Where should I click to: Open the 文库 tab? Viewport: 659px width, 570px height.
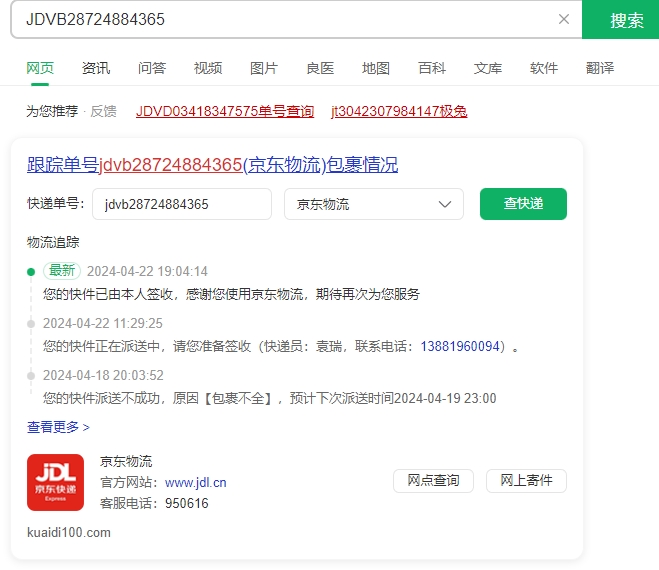[488, 68]
